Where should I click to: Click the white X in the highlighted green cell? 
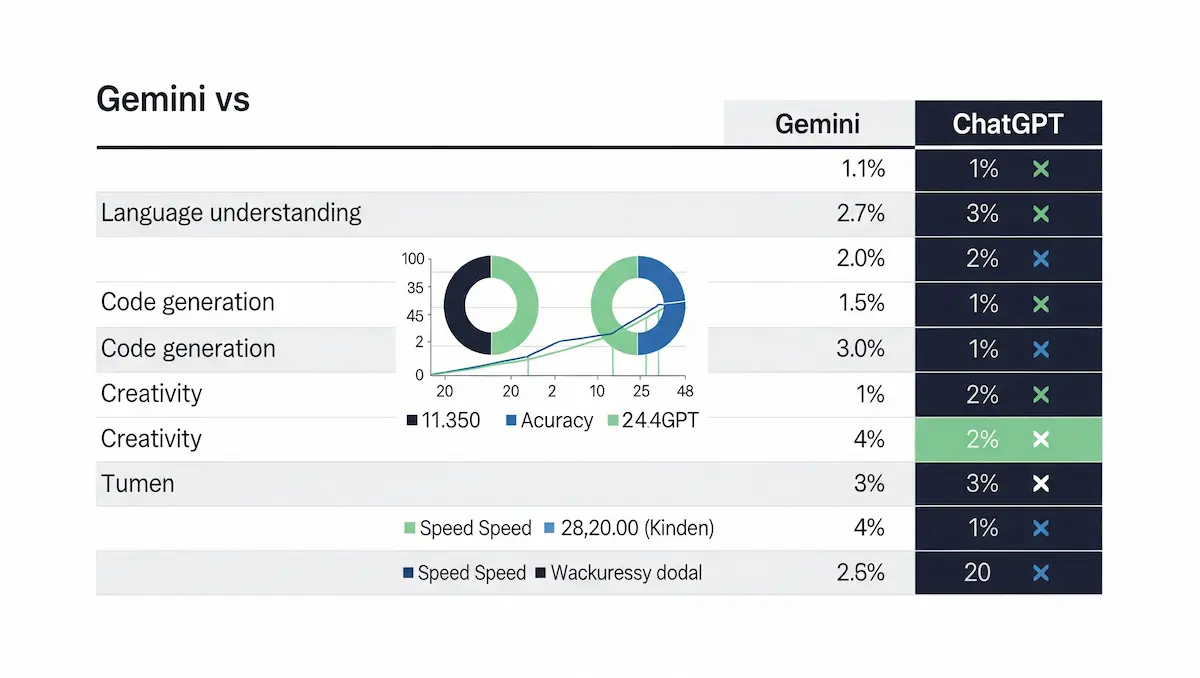point(1041,439)
